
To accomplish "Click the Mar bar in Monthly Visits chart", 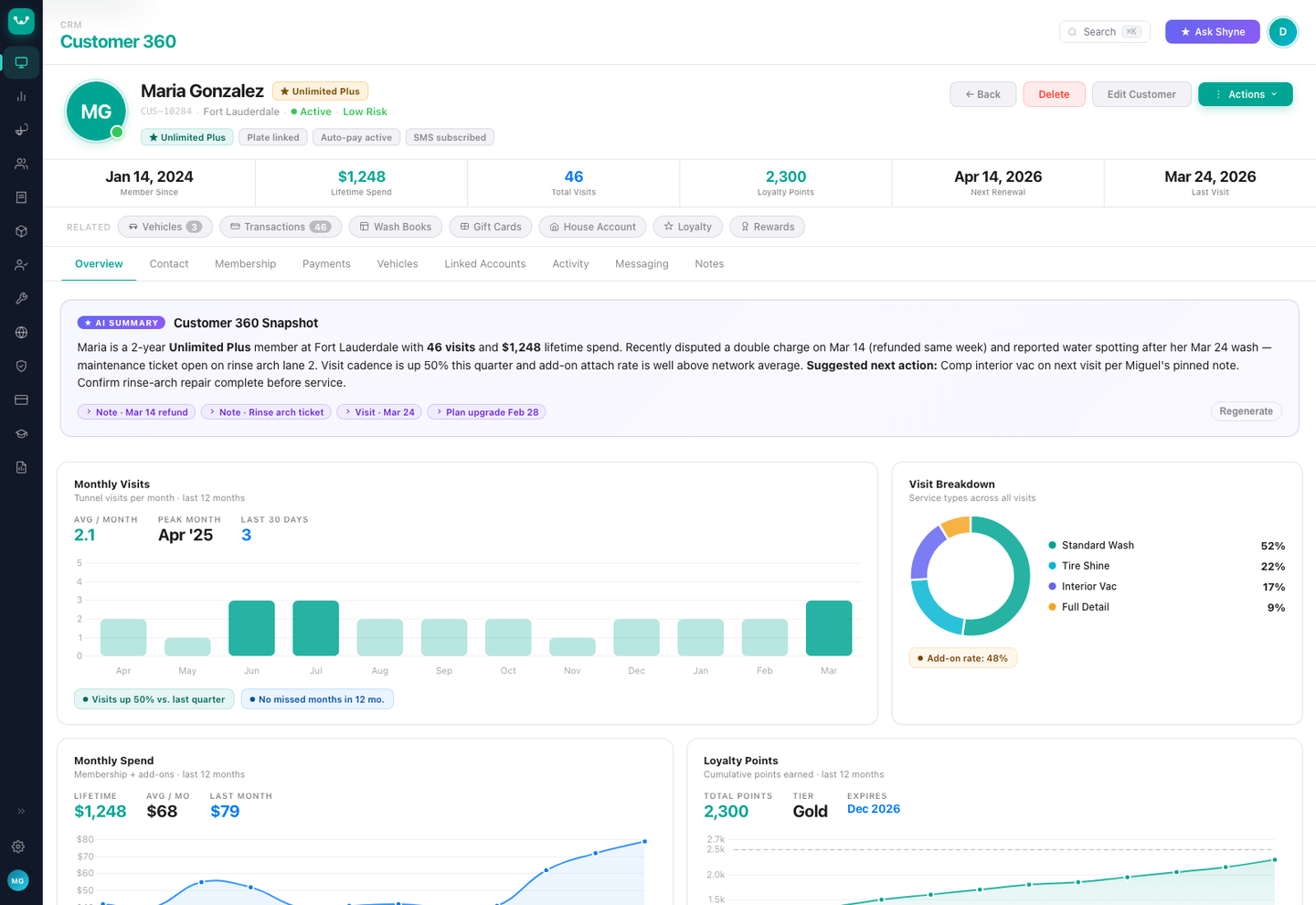I will pyautogui.click(x=829, y=628).
